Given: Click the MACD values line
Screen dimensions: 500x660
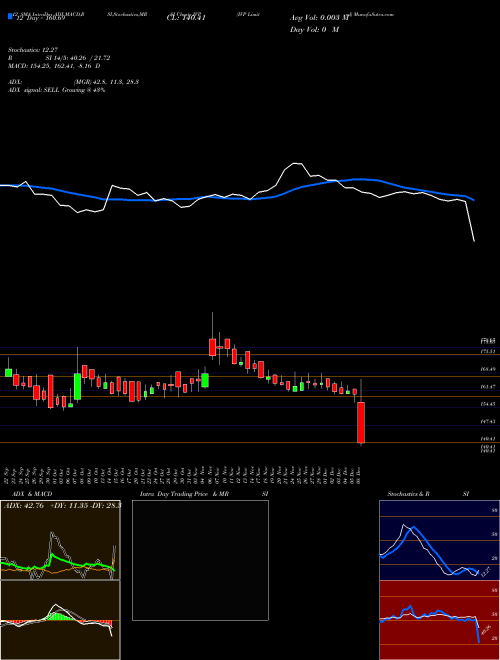Looking at the screenshot, I should (54, 66).
